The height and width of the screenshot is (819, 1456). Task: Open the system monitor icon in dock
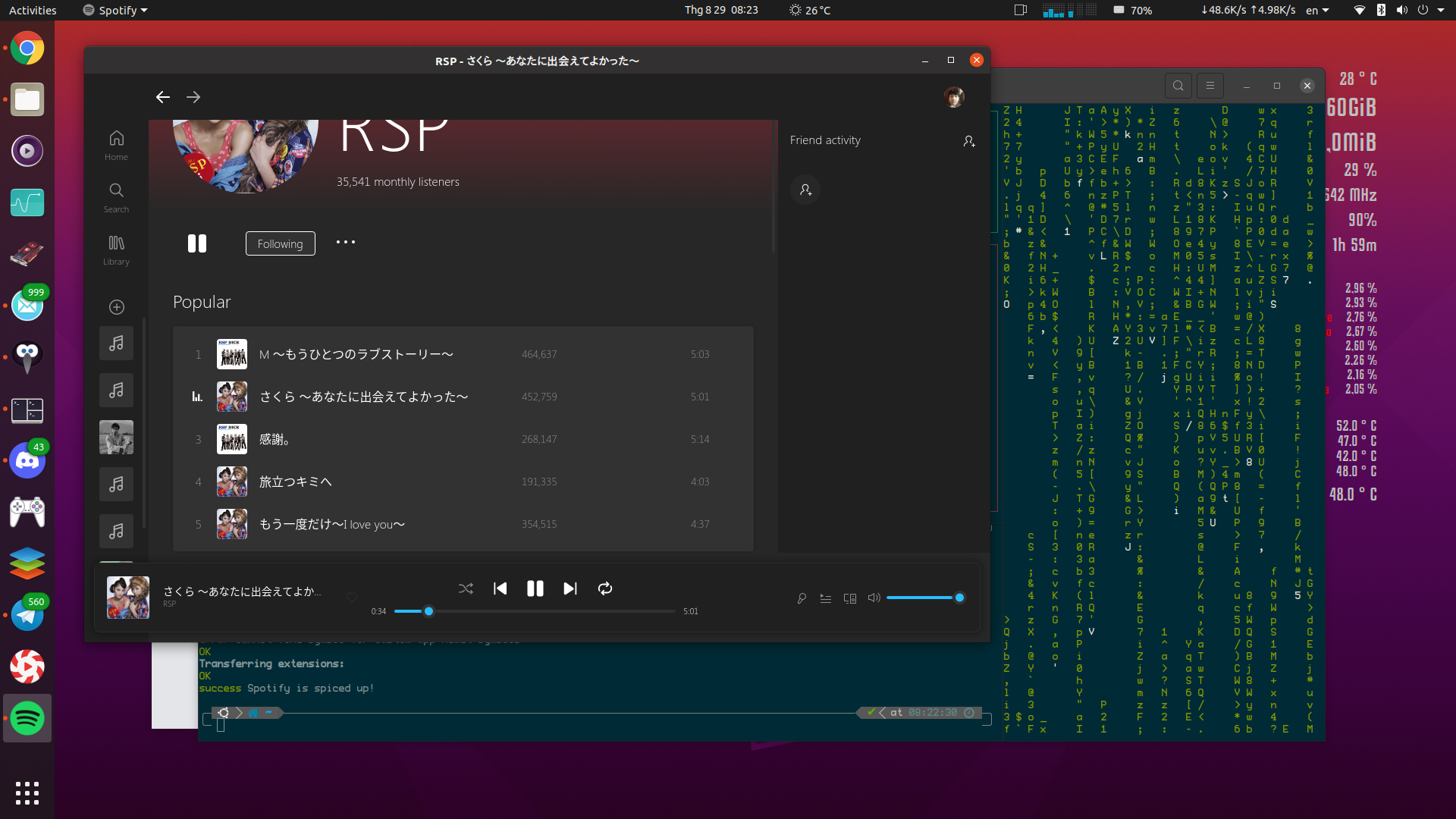(27, 202)
